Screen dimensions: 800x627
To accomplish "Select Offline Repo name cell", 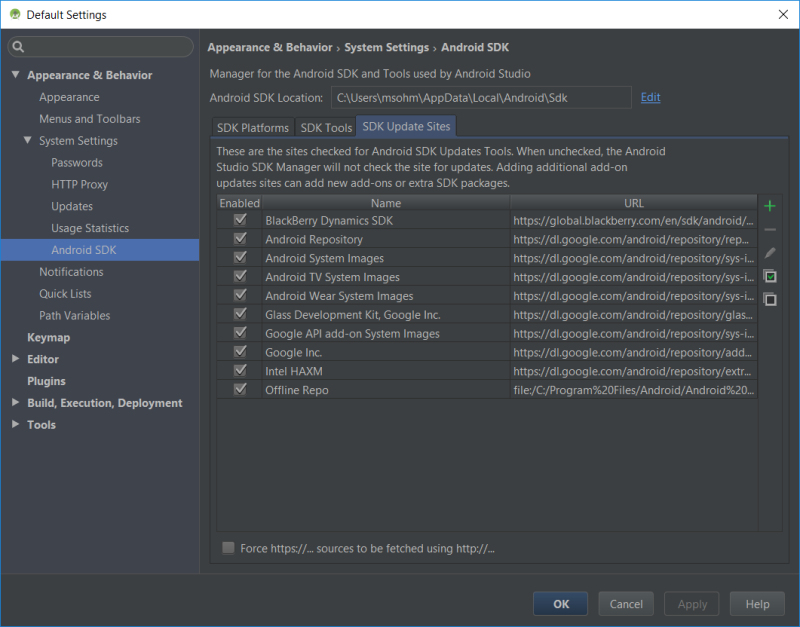I will [386, 390].
